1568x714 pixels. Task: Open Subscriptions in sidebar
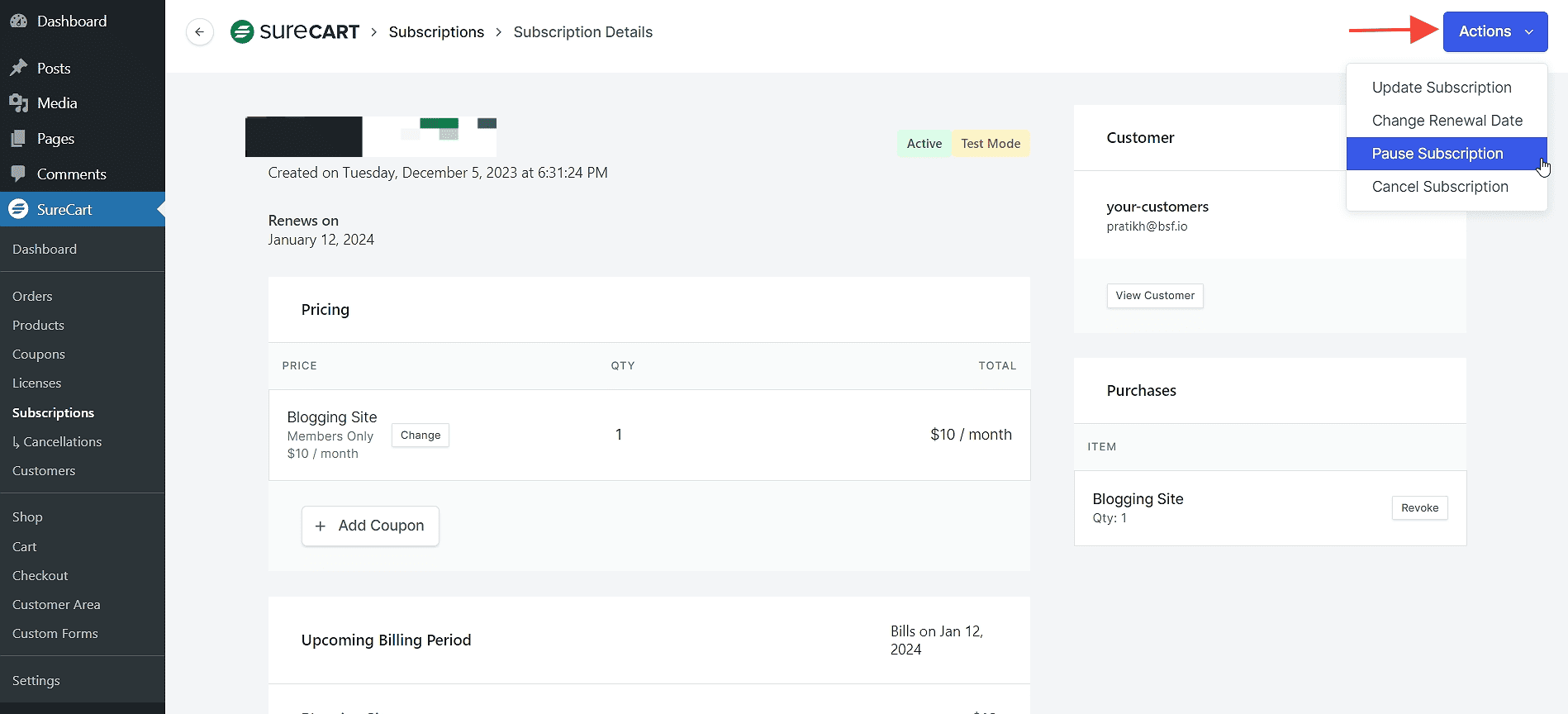[53, 413]
